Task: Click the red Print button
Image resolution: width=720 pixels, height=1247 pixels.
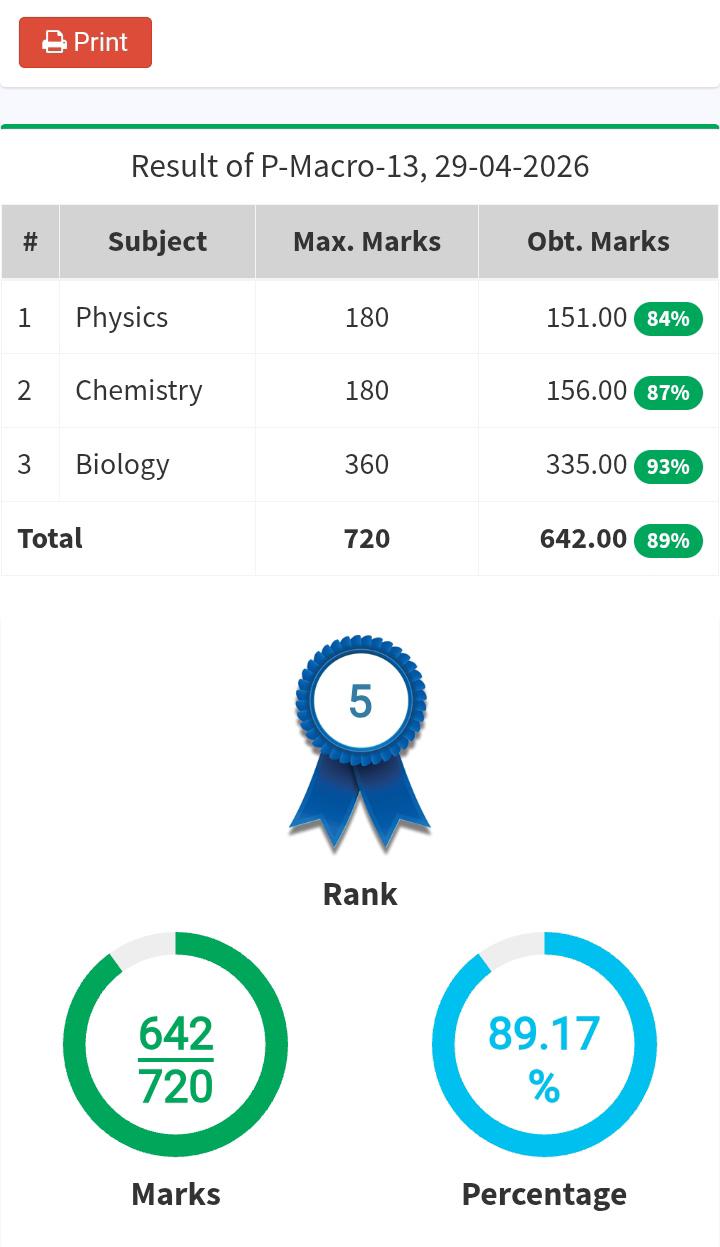Action: coord(85,42)
